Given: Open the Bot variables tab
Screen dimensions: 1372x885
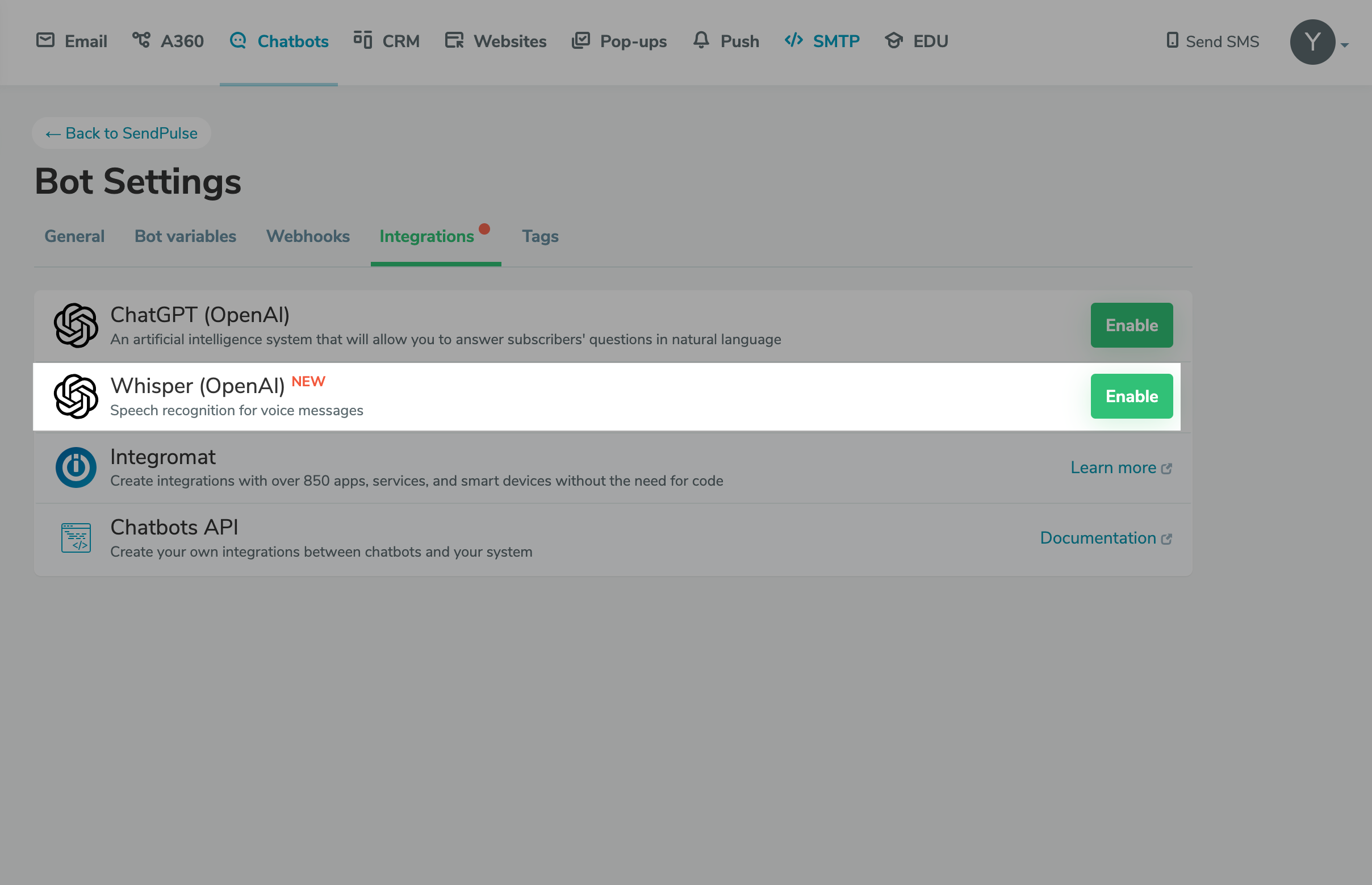Looking at the screenshot, I should [185, 236].
